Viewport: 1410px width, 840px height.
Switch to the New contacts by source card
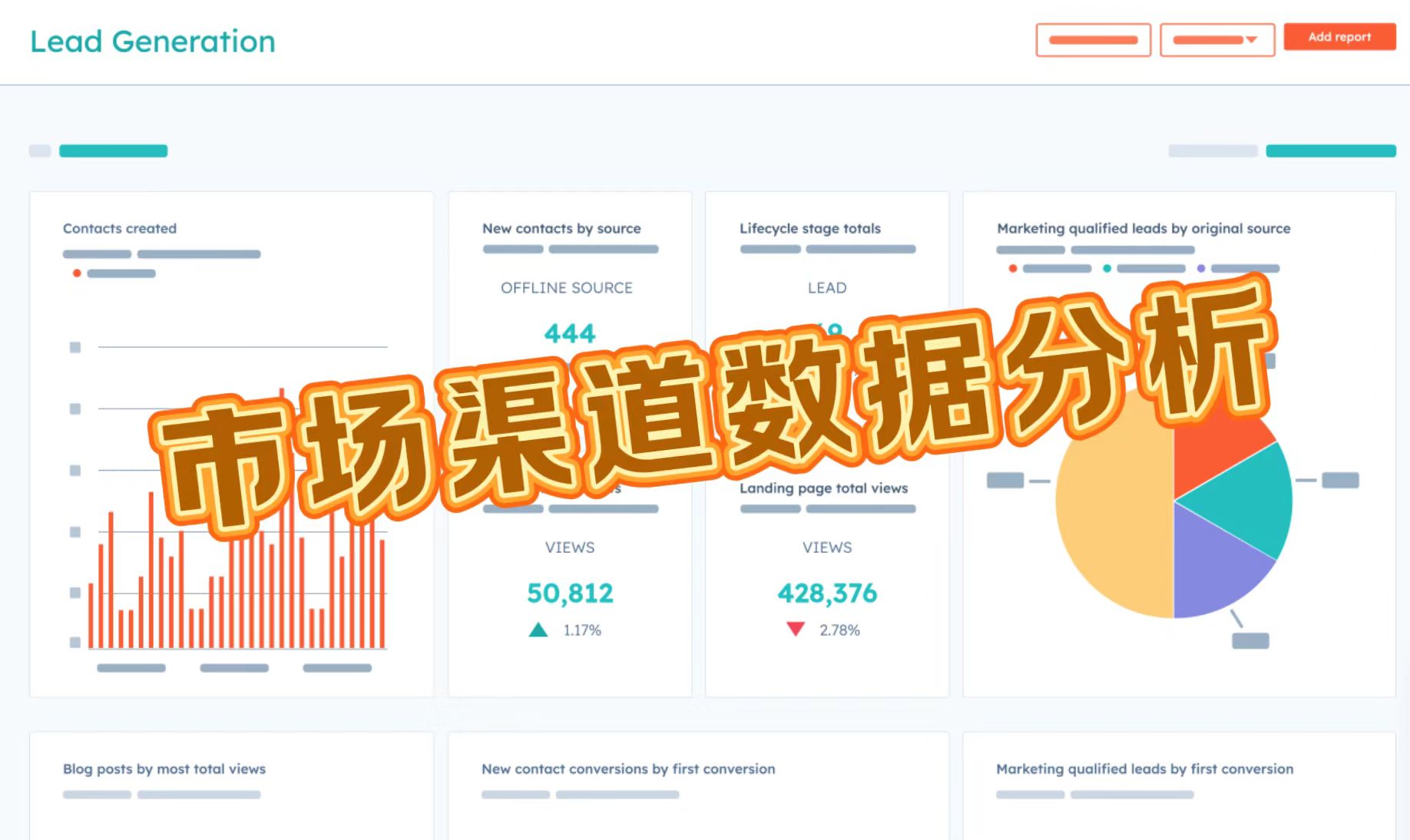(561, 228)
